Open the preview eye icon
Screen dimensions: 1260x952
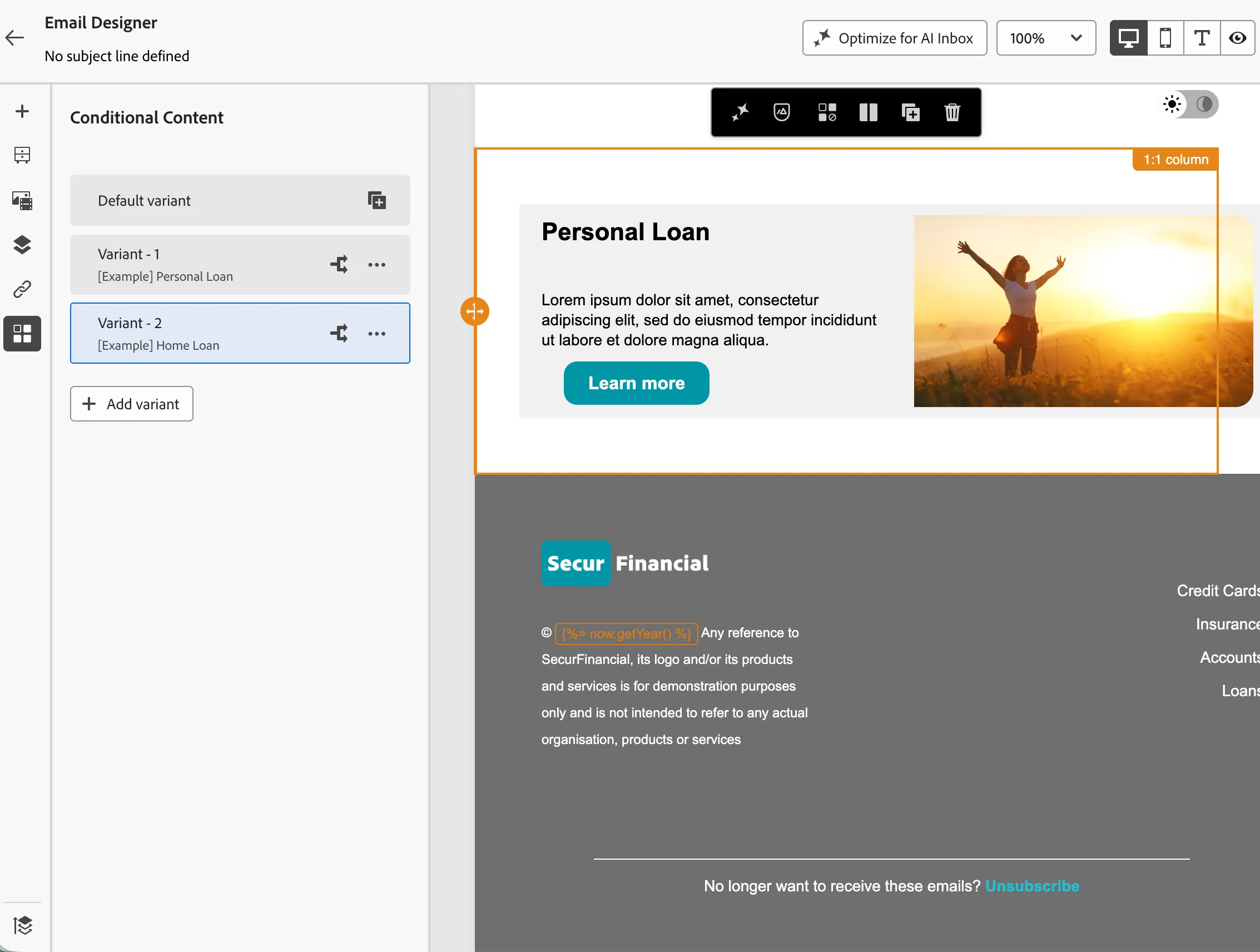[1238, 38]
